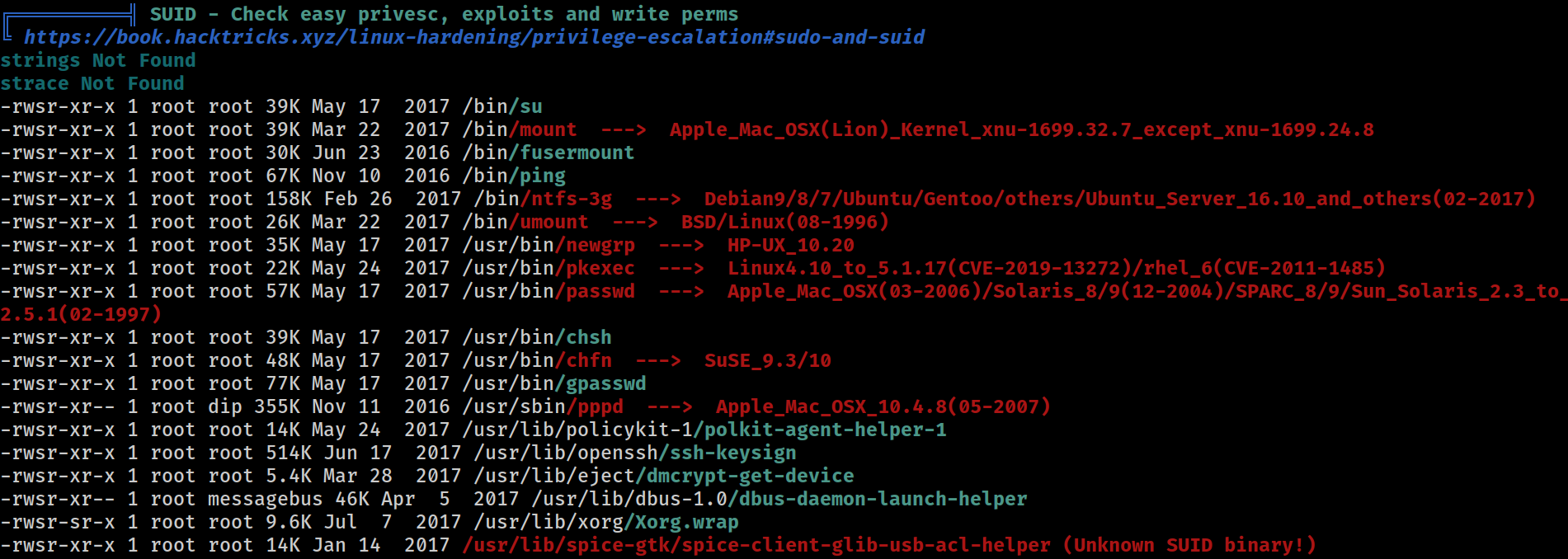Click the "-rwsr-sr-x" permission string
This screenshot has height=559, width=1568.
coord(58,522)
